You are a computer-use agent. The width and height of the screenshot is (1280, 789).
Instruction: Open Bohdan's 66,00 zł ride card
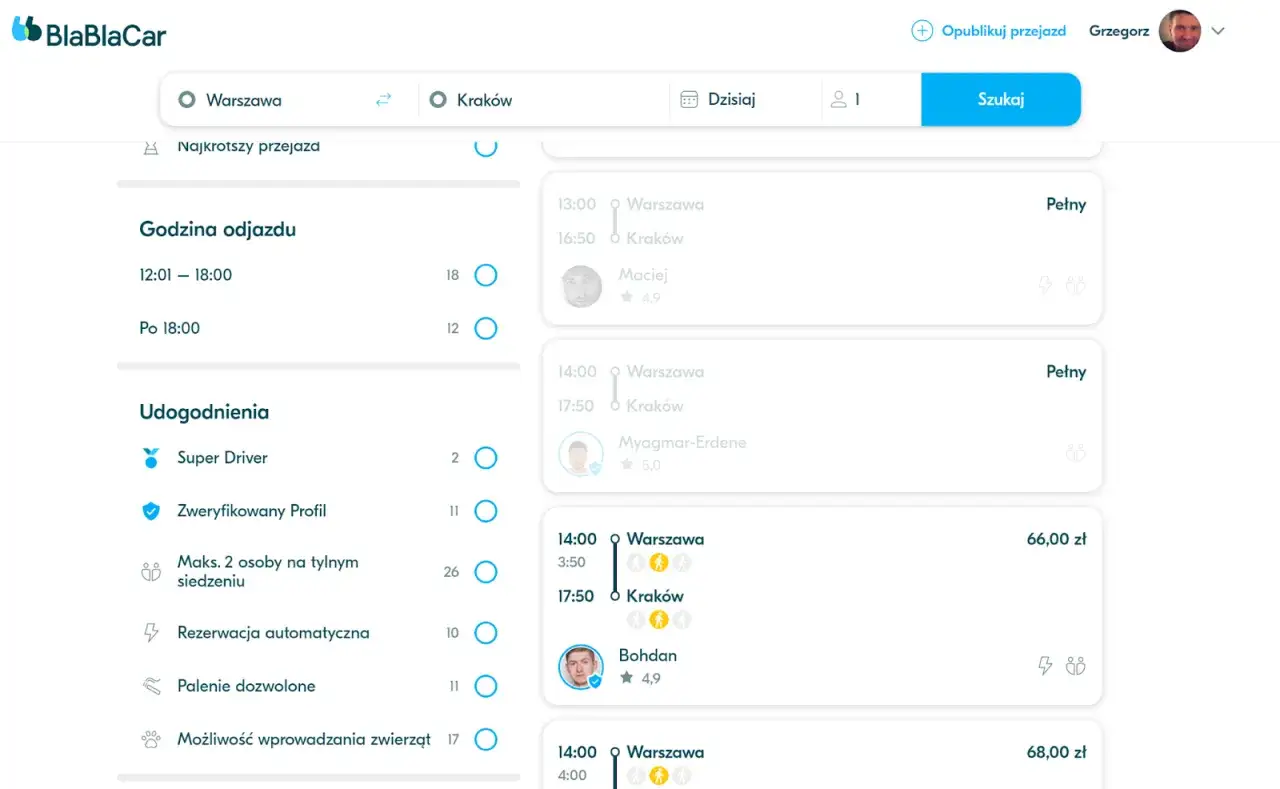pyautogui.click(x=822, y=605)
